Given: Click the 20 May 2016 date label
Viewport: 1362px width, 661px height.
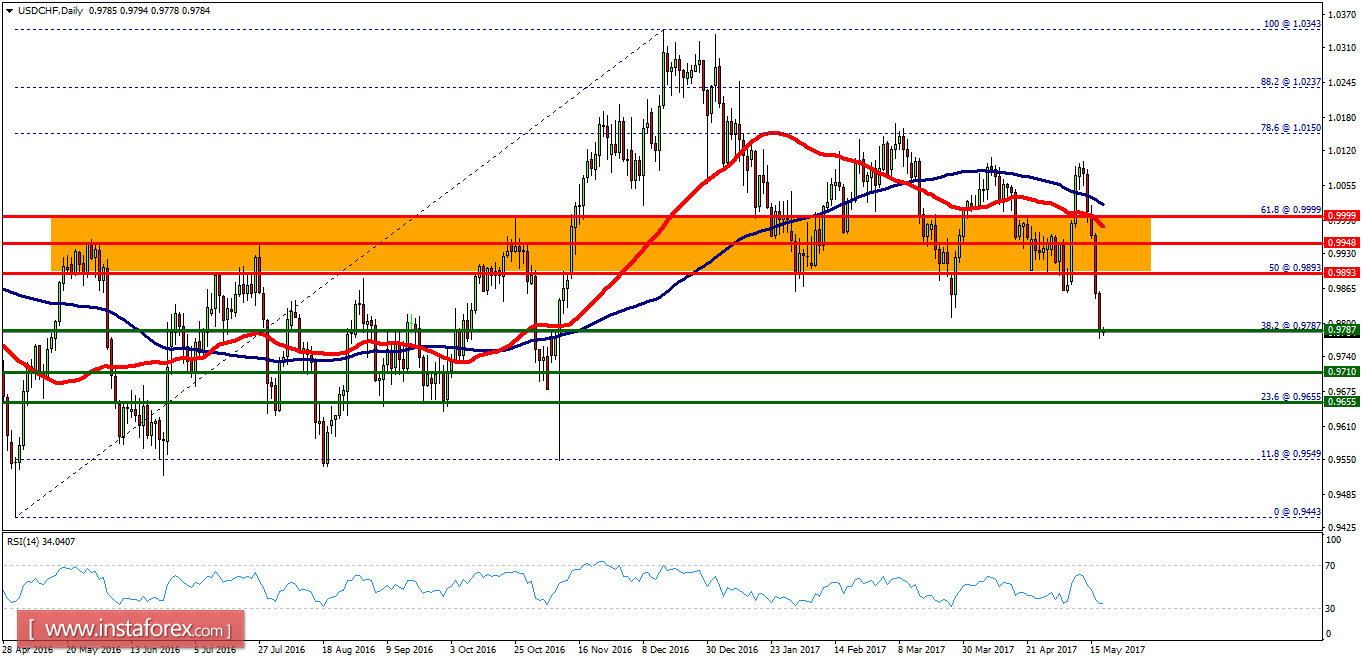Looking at the screenshot, I should pos(92,649).
